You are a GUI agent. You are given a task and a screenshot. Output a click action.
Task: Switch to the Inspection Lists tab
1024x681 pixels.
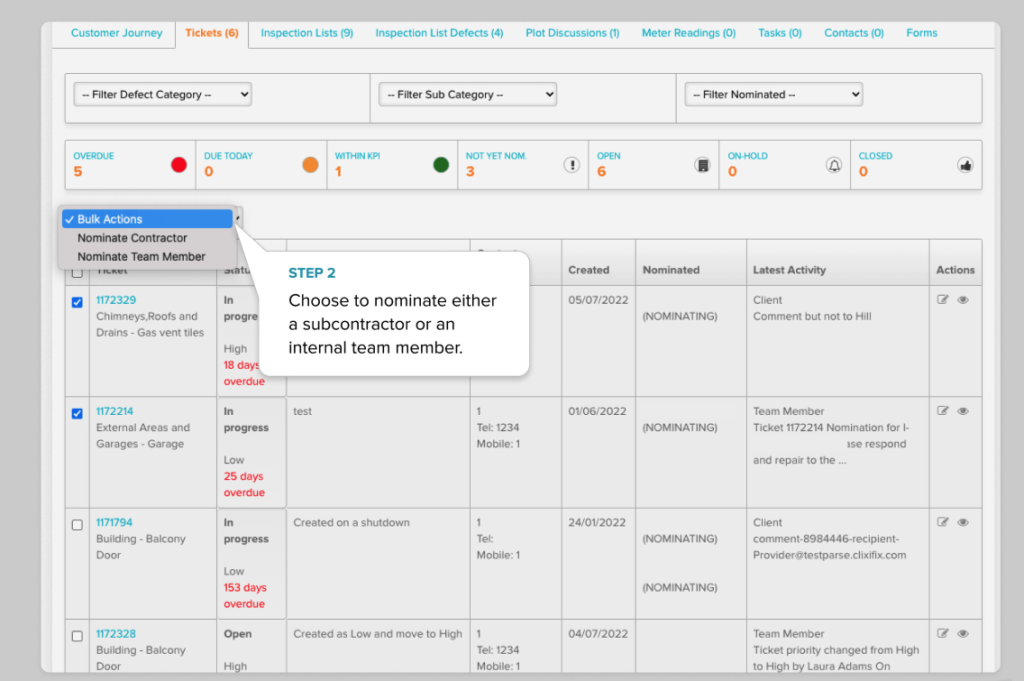(306, 33)
